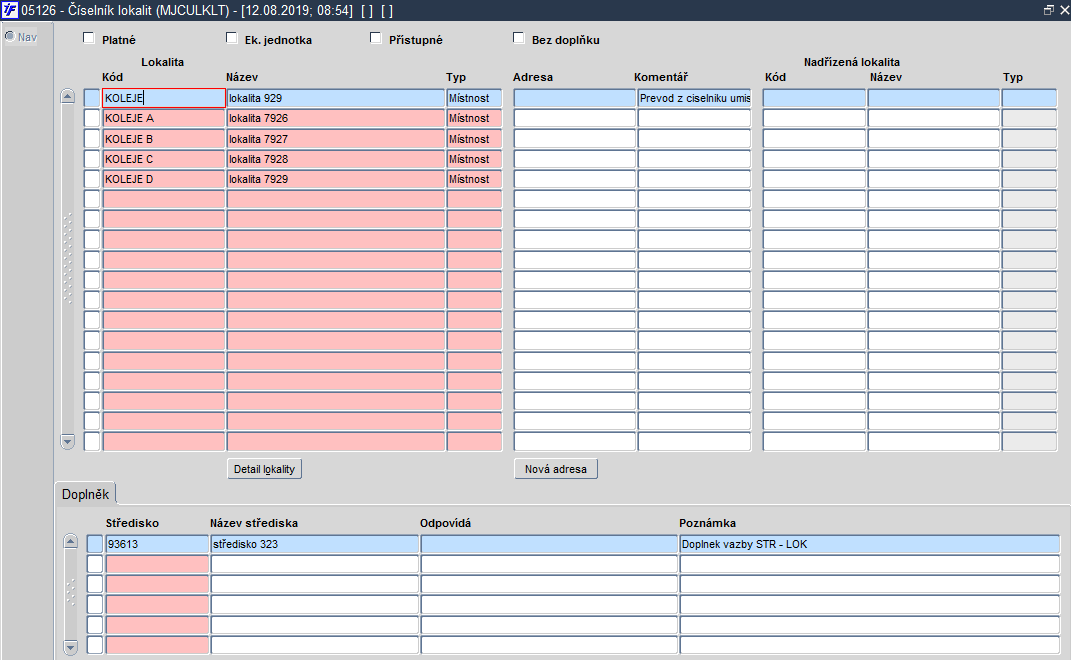Click scroll-down arrow of locality list
Image resolution: width=1071 pixels, height=660 pixels.
coord(67,441)
